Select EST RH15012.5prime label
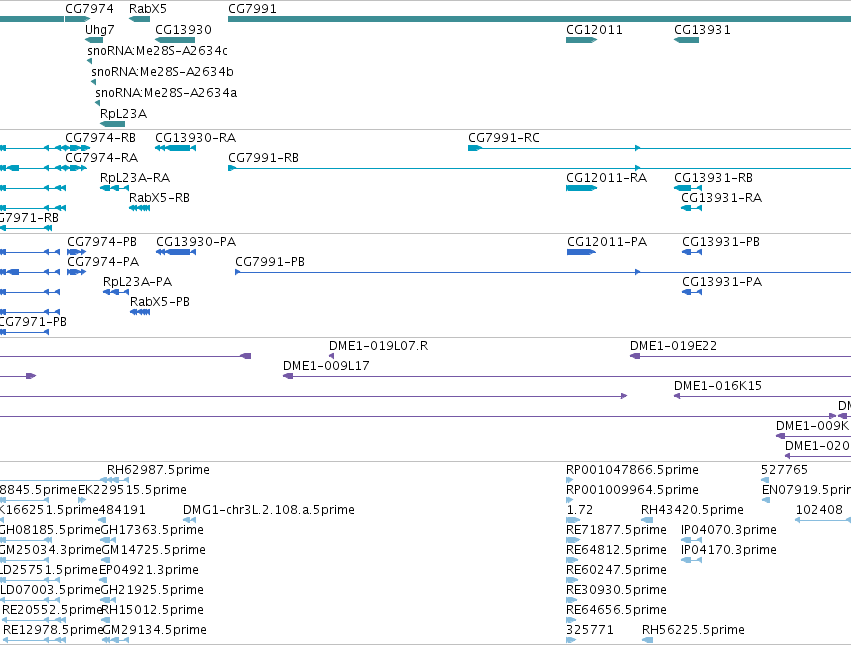Image resolution: width=851 pixels, height=645 pixels. point(152,610)
